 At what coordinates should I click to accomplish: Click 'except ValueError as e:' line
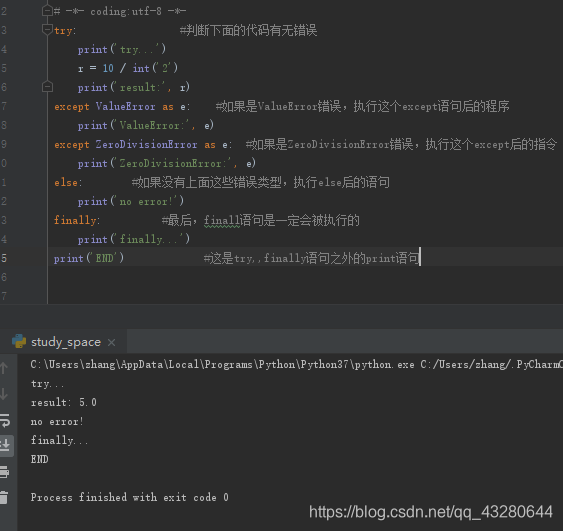[x=122, y=106]
